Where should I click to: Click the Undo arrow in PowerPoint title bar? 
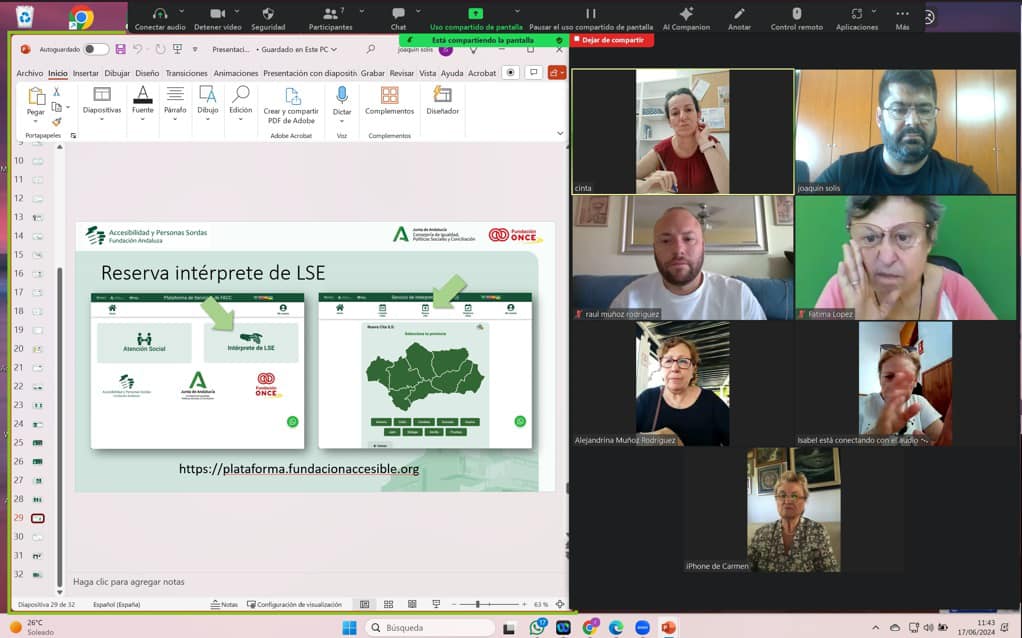tap(138, 49)
